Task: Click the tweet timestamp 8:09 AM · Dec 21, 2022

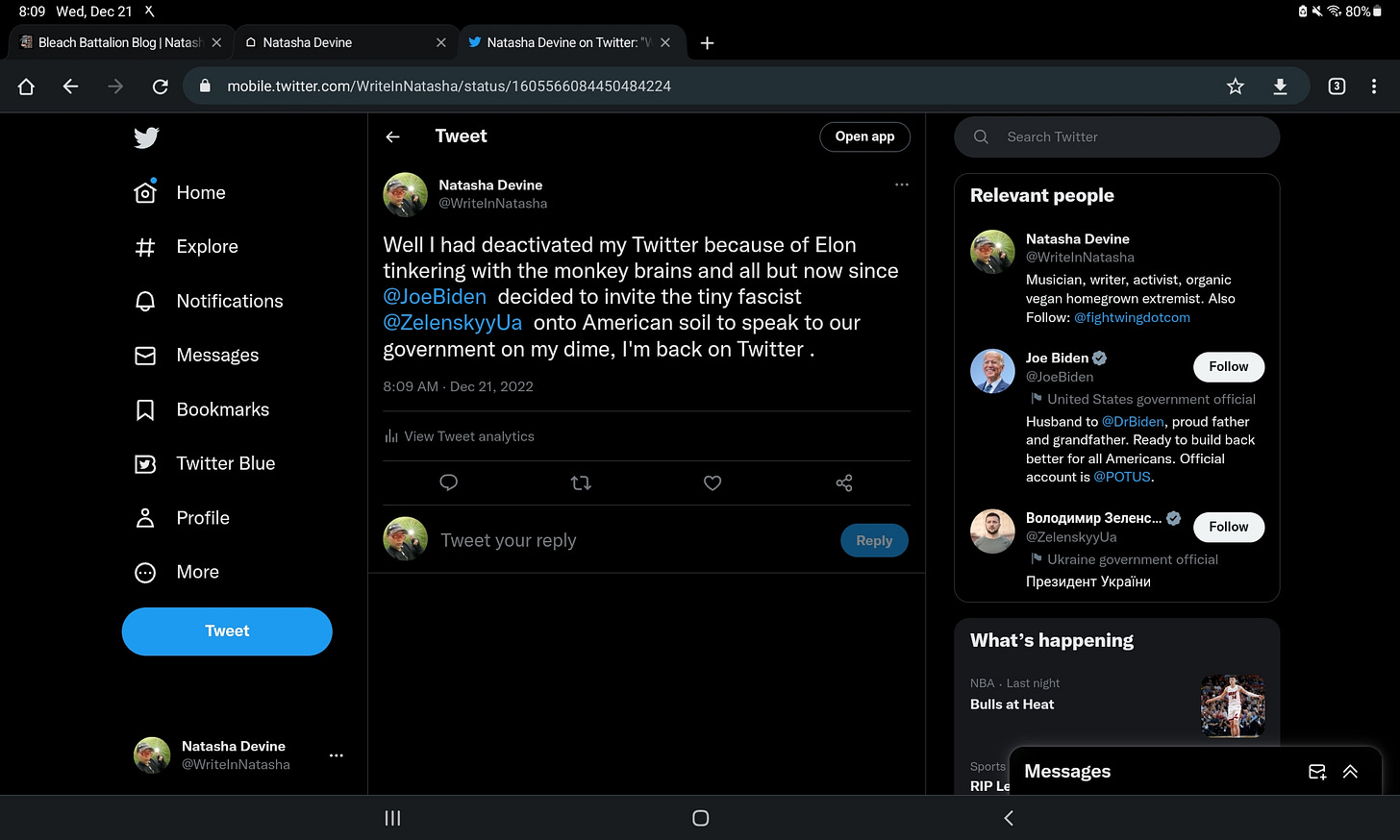Action: coord(458,386)
